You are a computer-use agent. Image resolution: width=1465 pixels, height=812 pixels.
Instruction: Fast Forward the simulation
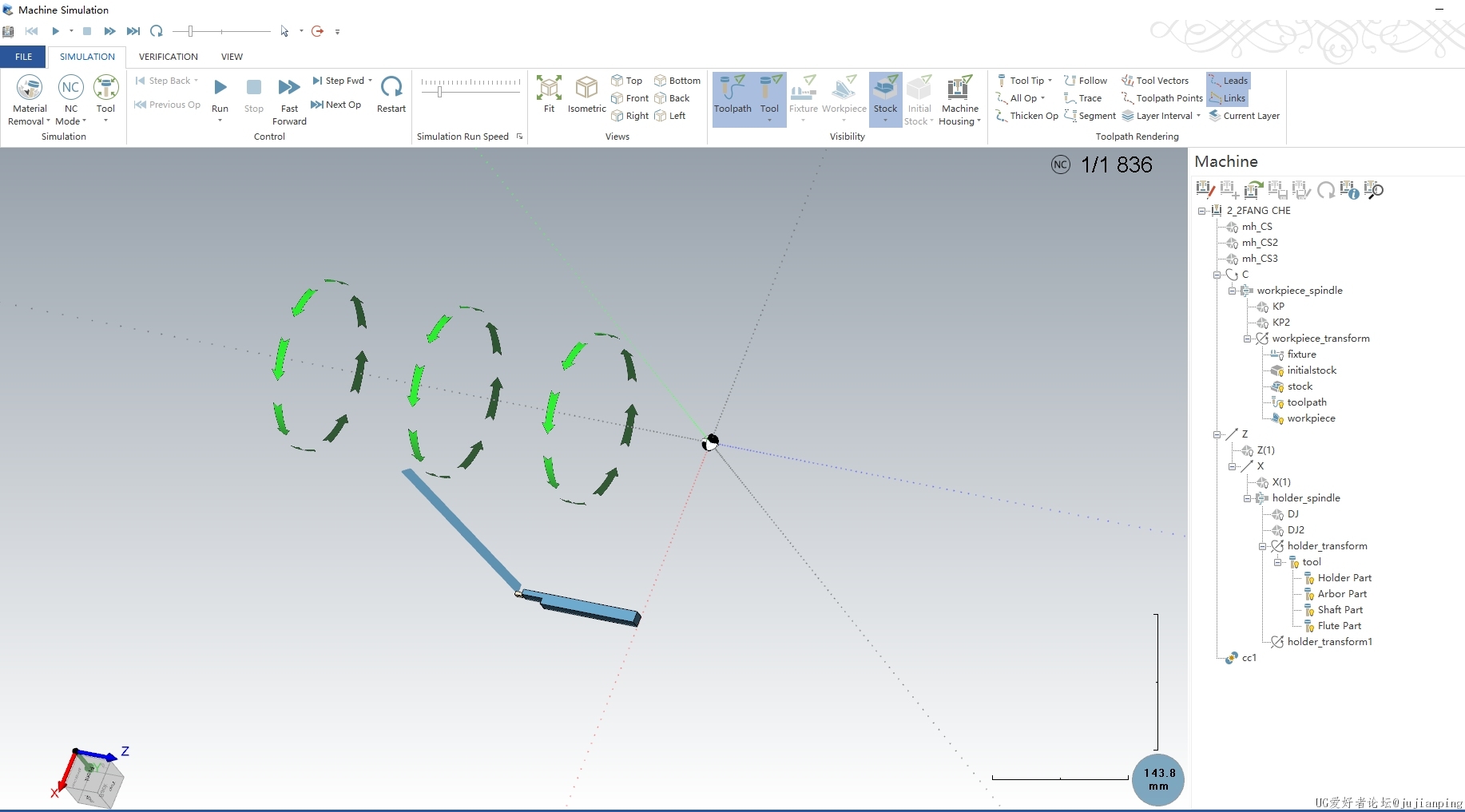(x=289, y=101)
